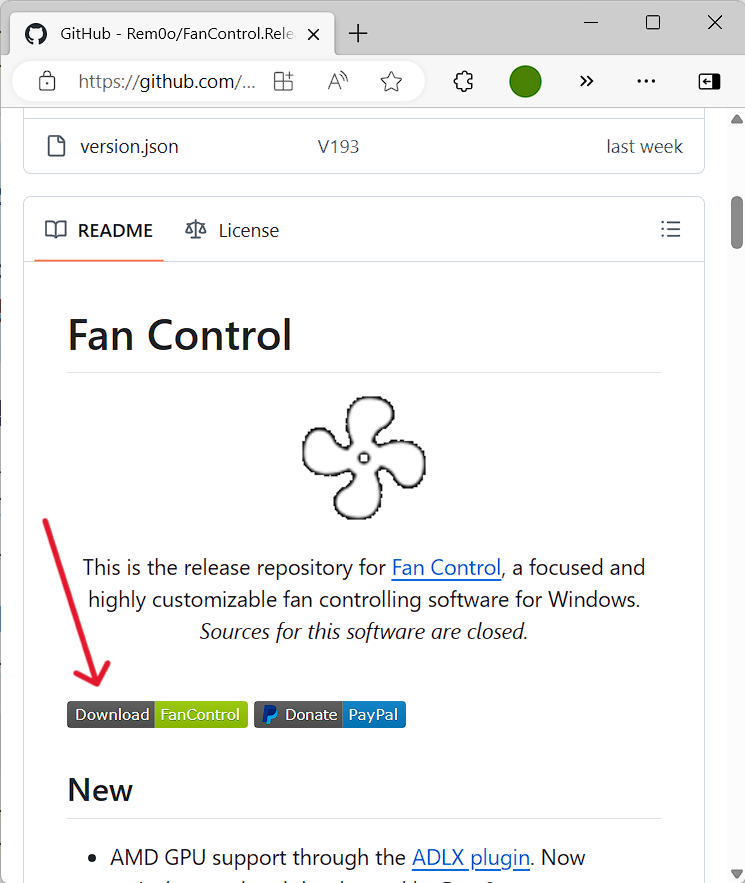Click the version.json file icon
The height and width of the screenshot is (883, 745).
point(56,146)
